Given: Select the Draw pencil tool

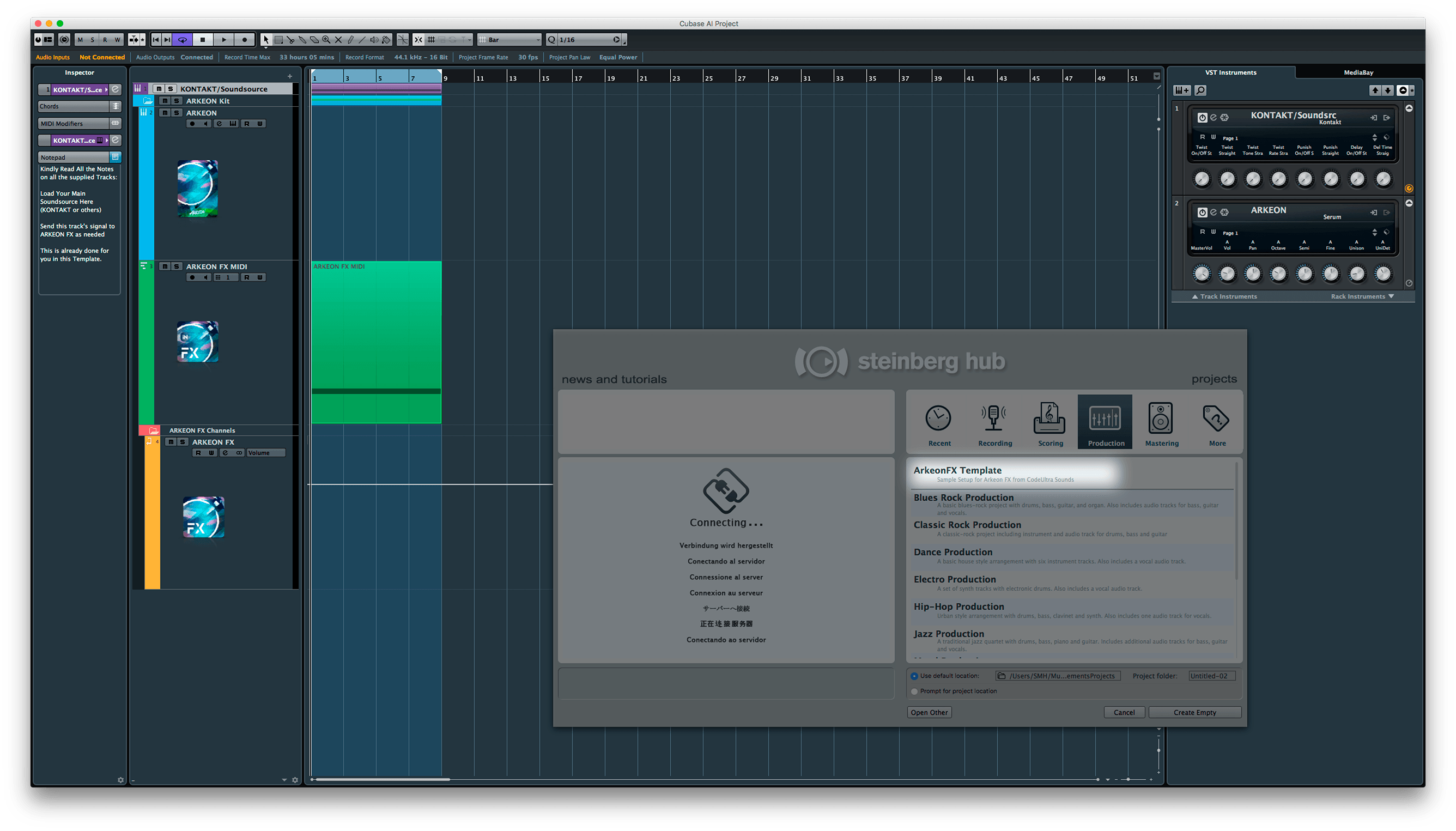Looking at the screenshot, I should (x=350, y=39).
